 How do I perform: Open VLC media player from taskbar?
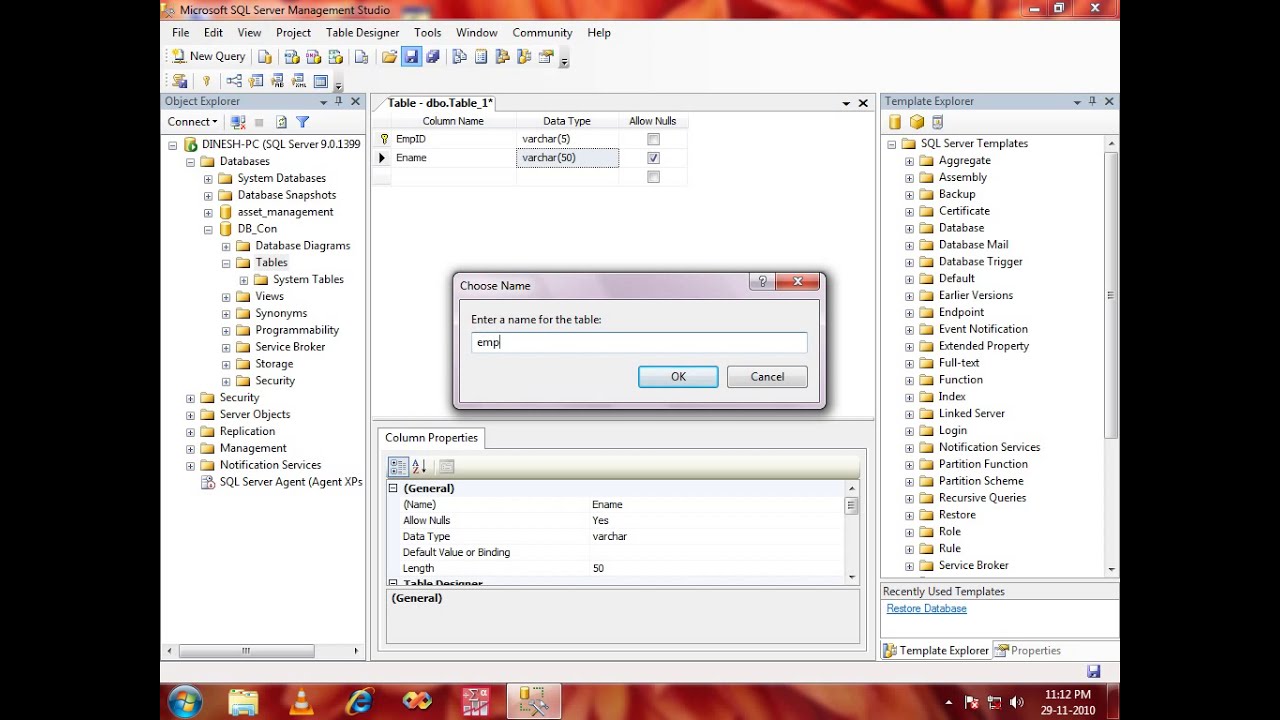pyautogui.click(x=301, y=702)
